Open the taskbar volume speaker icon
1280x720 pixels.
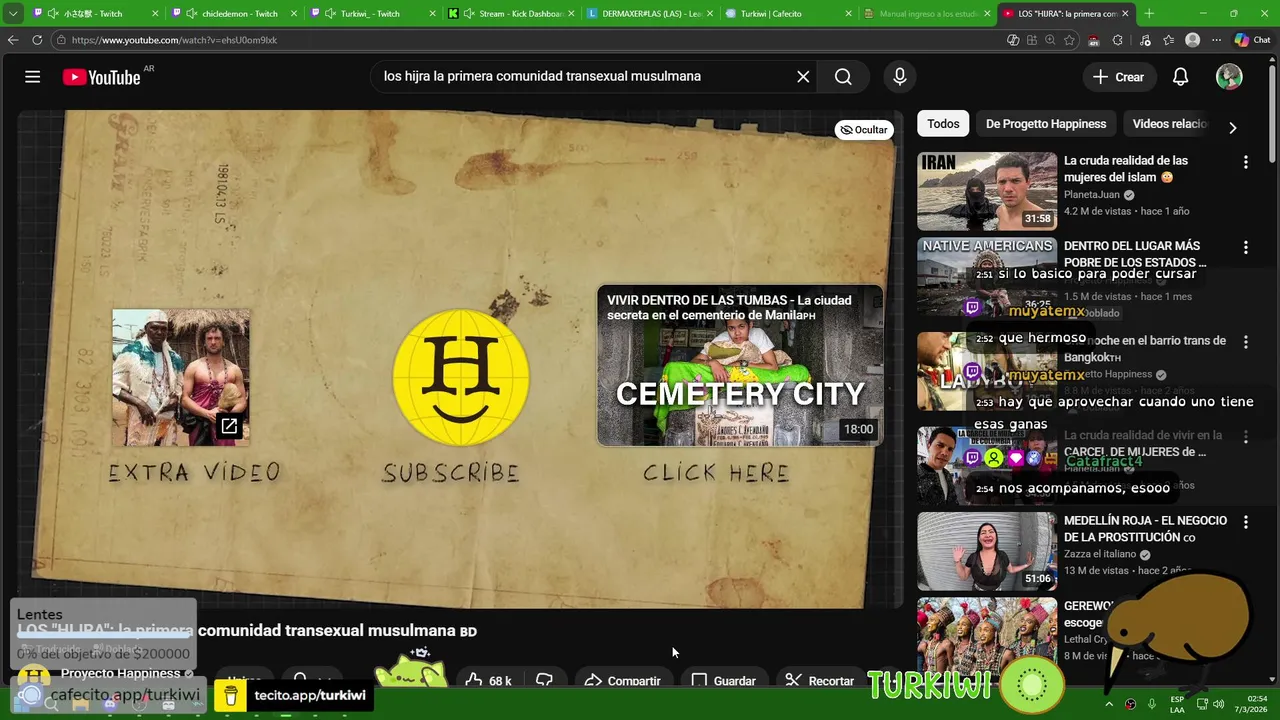(1218, 704)
